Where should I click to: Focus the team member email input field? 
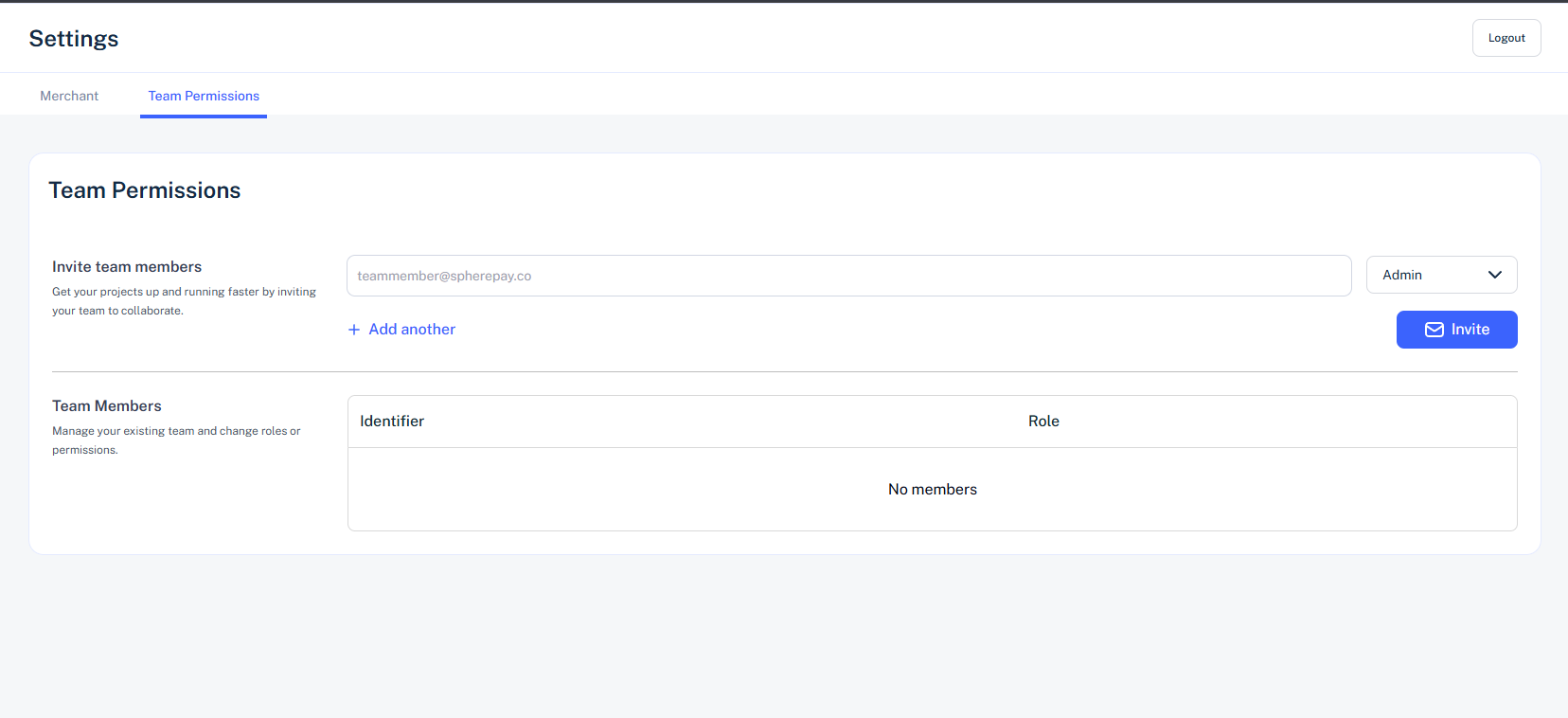[x=848, y=276]
